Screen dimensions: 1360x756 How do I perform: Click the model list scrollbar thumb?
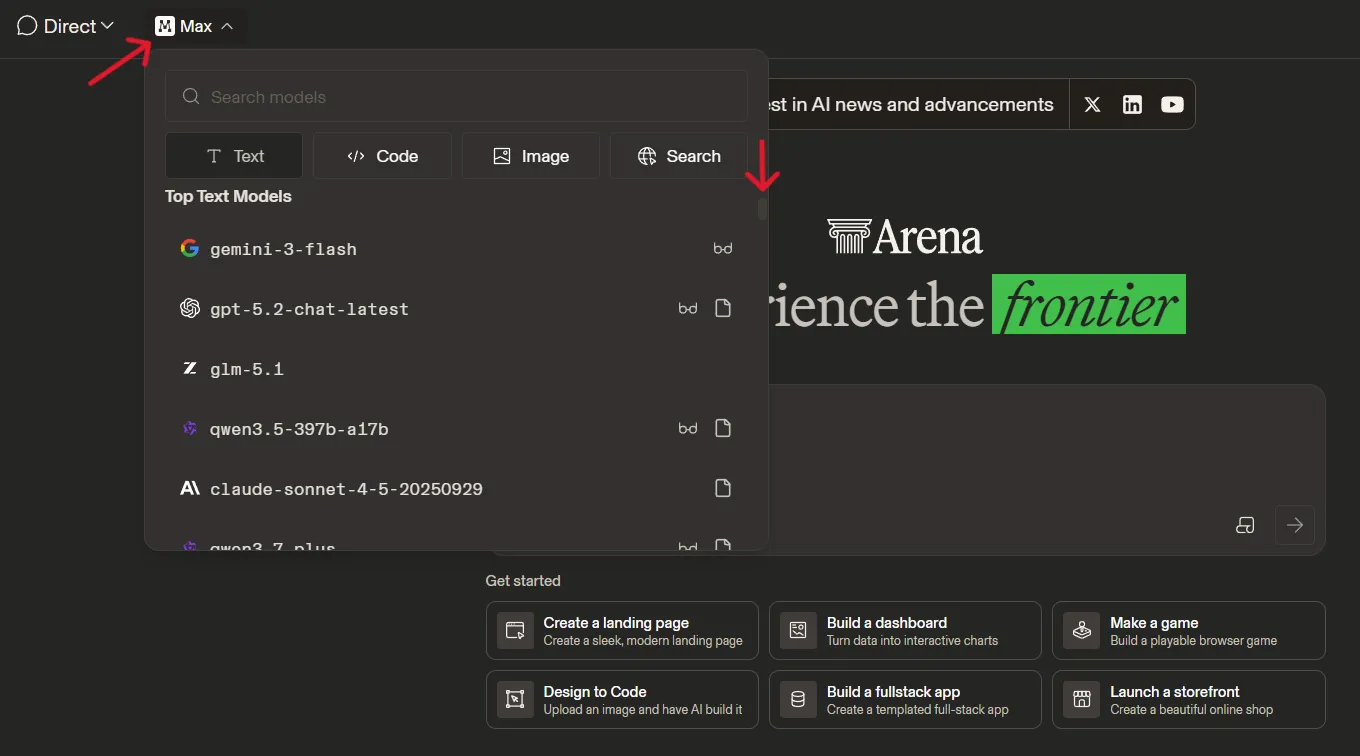tap(762, 209)
